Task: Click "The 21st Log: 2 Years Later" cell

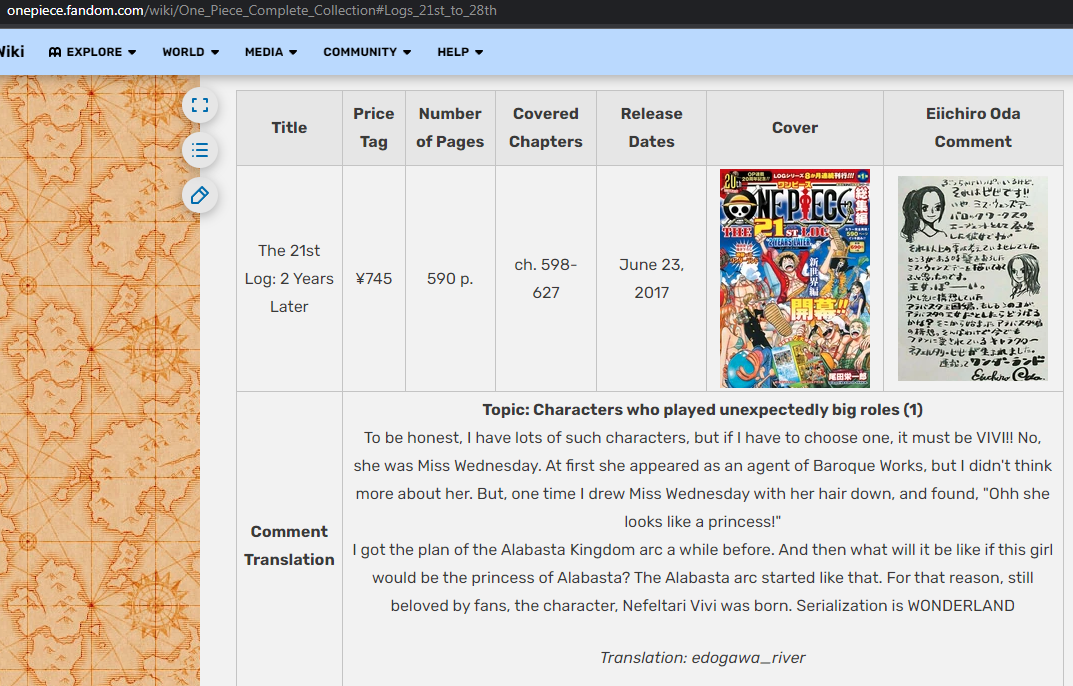Action: pos(289,279)
